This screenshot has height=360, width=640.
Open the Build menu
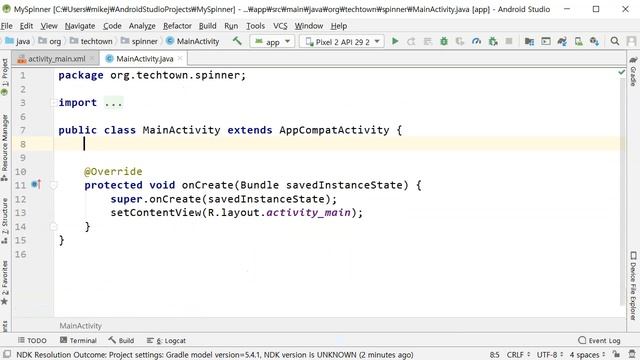pyautogui.click(x=207, y=26)
